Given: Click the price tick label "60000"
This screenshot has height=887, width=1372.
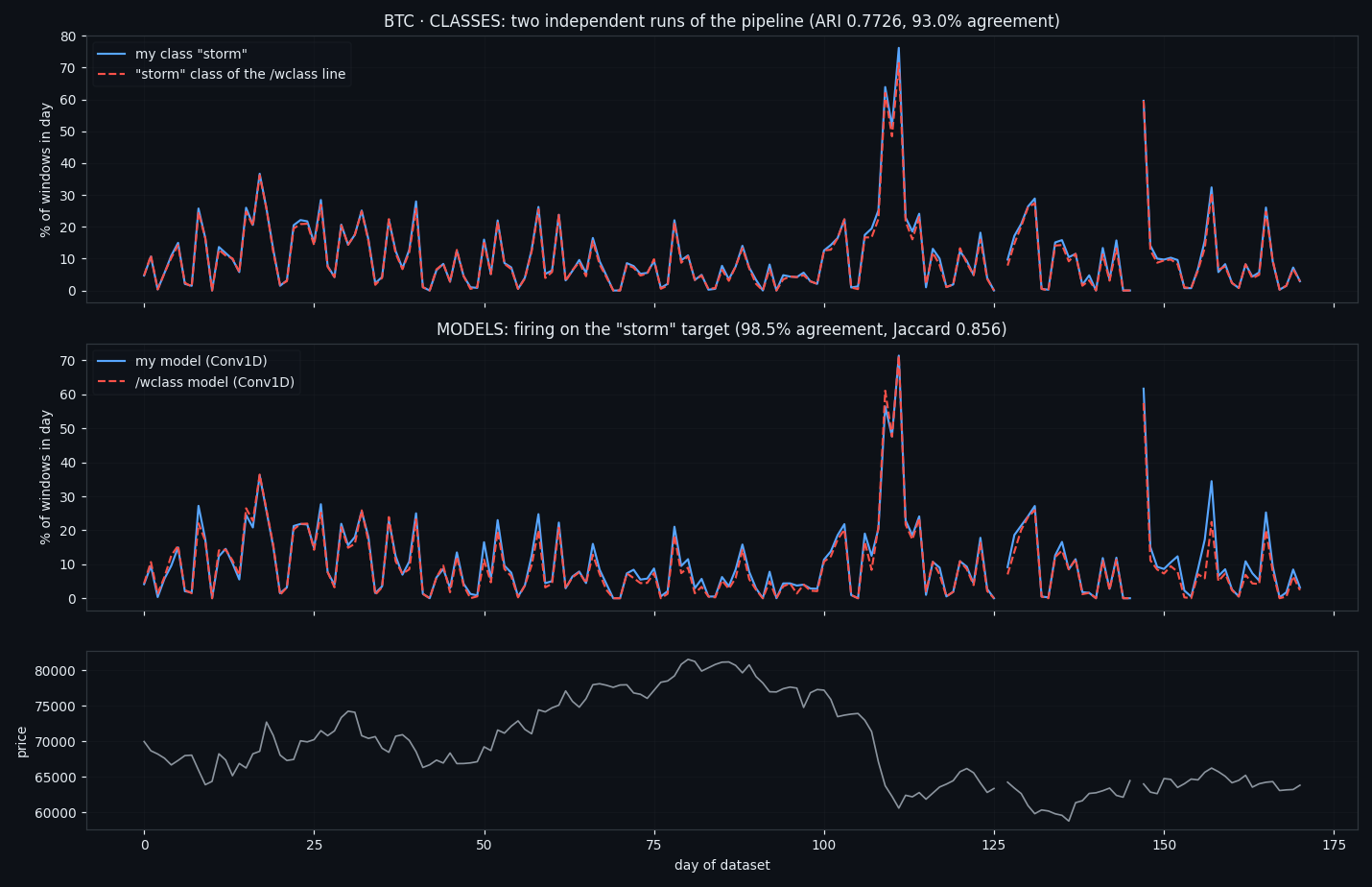Looking at the screenshot, I should [x=56, y=813].
